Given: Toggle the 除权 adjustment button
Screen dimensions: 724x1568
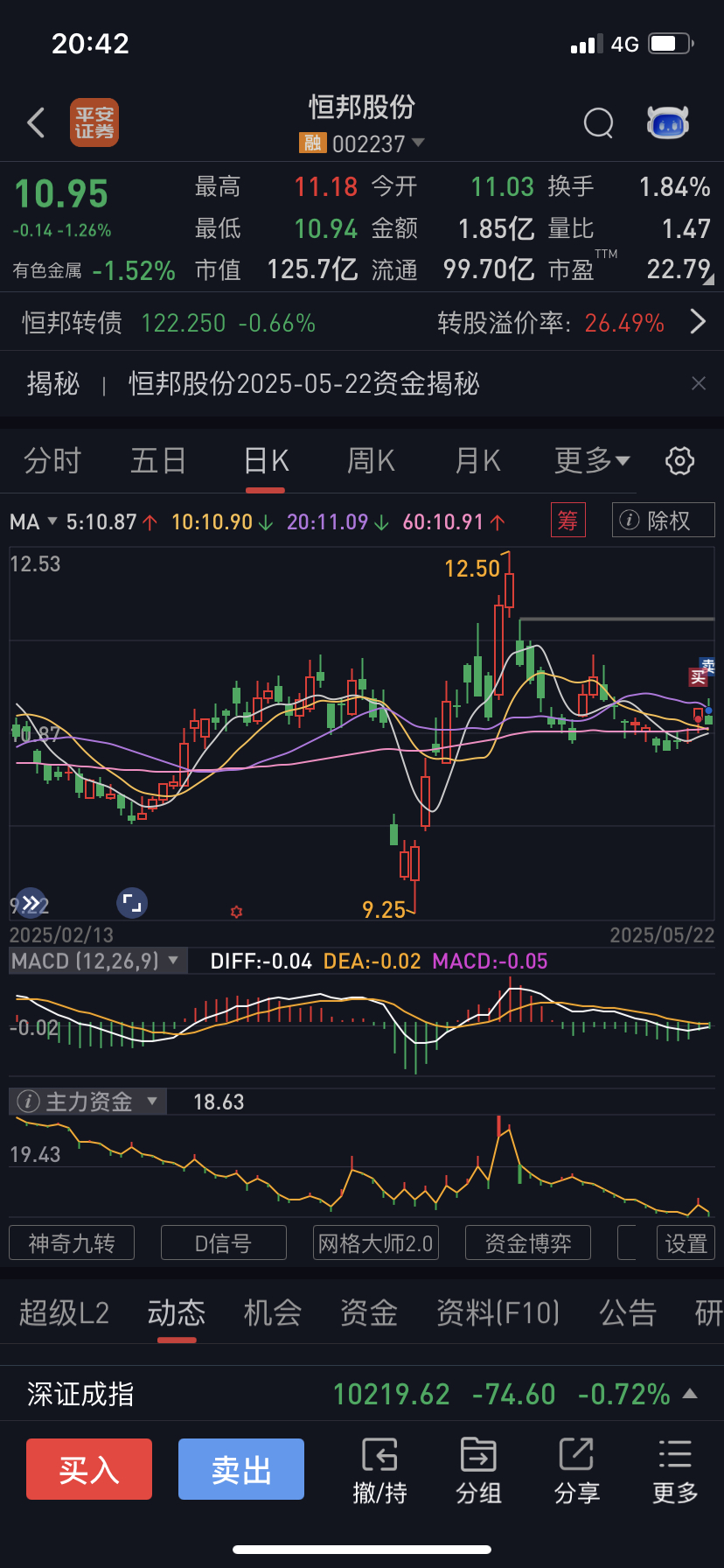Looking at the screenshot, I should point(664,521).
